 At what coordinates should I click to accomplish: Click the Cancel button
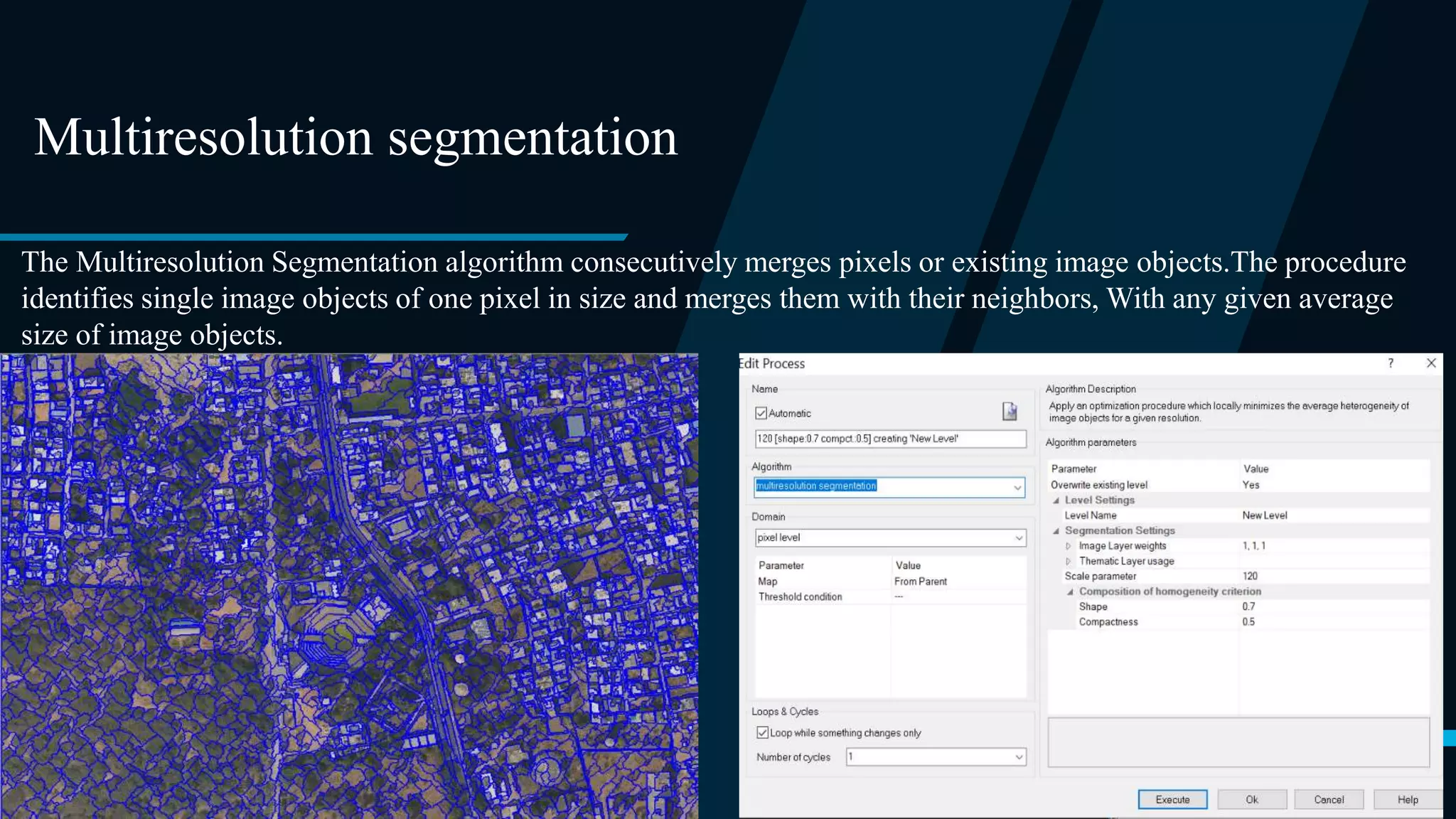pos(1329,799)
